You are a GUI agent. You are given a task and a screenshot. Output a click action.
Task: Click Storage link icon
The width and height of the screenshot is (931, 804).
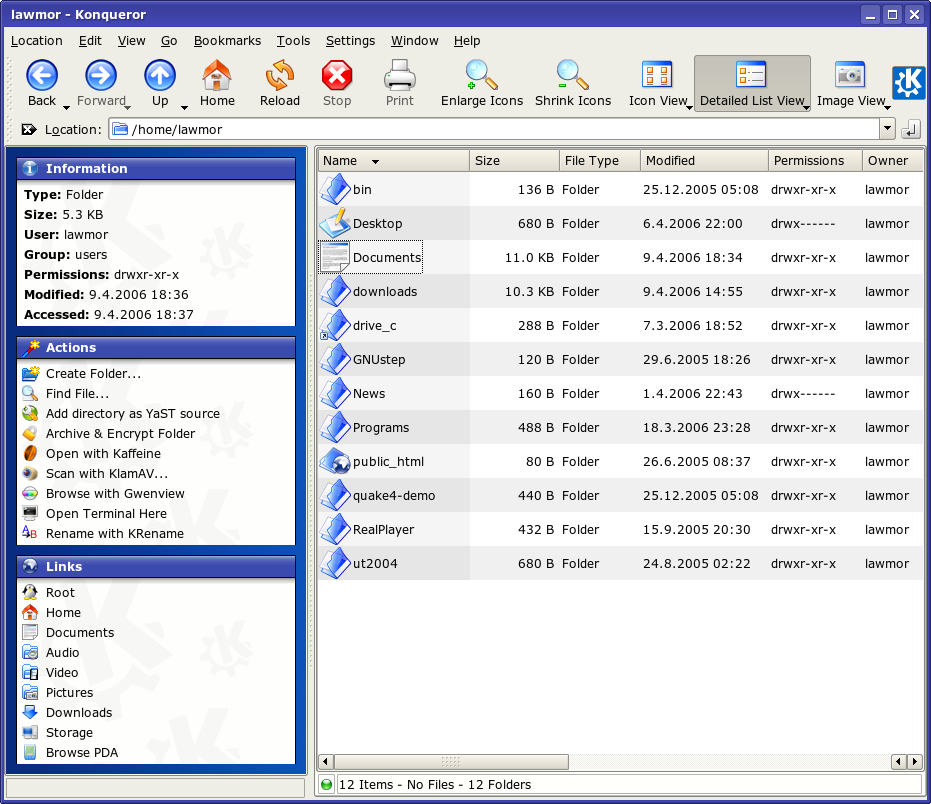(30, 733)
